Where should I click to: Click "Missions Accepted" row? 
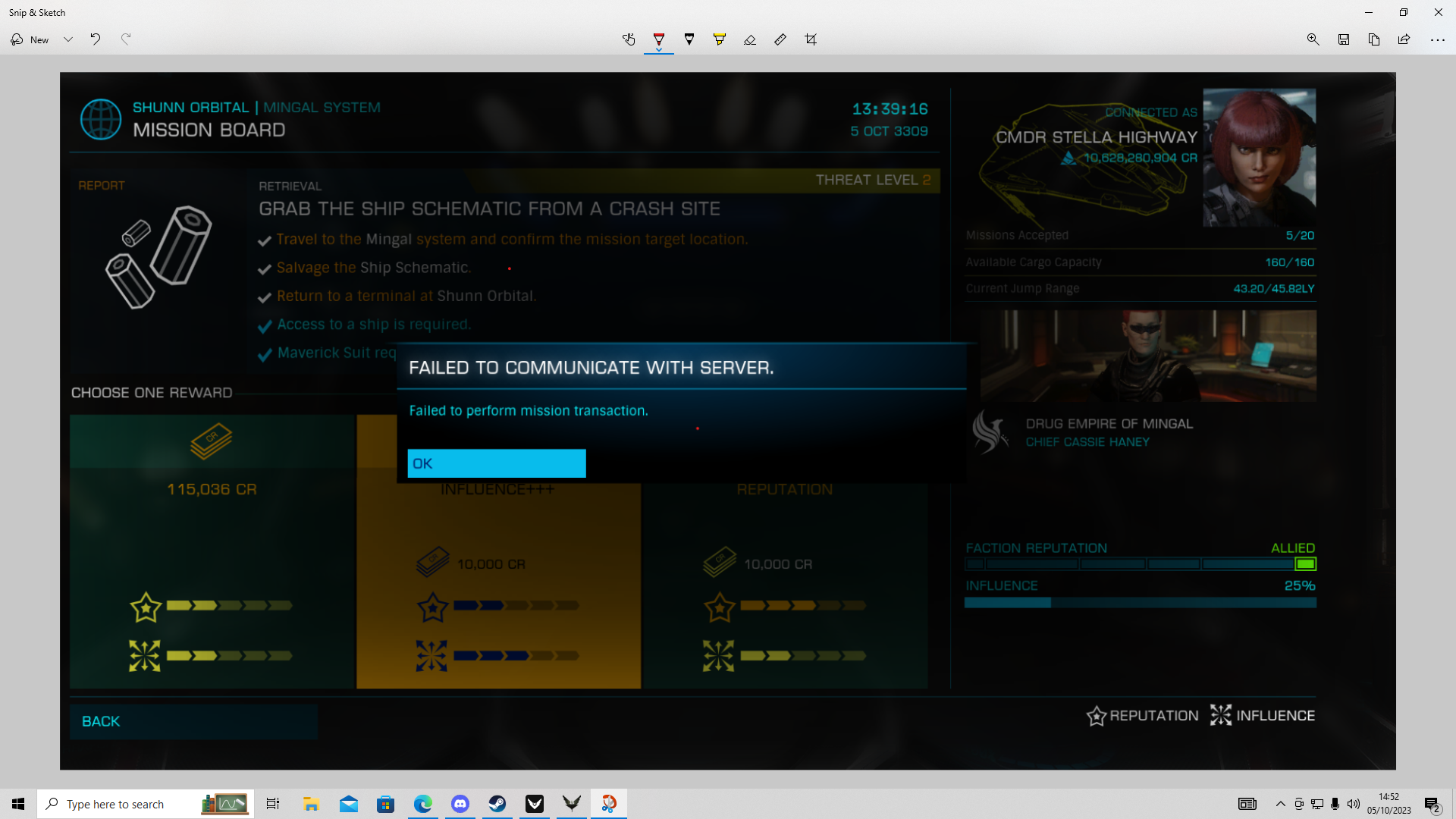(1140, 236)
